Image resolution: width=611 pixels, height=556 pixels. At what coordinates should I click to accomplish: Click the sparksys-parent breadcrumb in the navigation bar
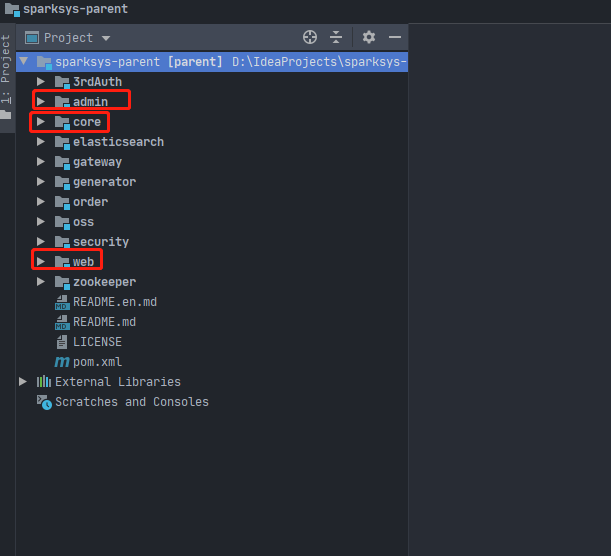[67, 9]
